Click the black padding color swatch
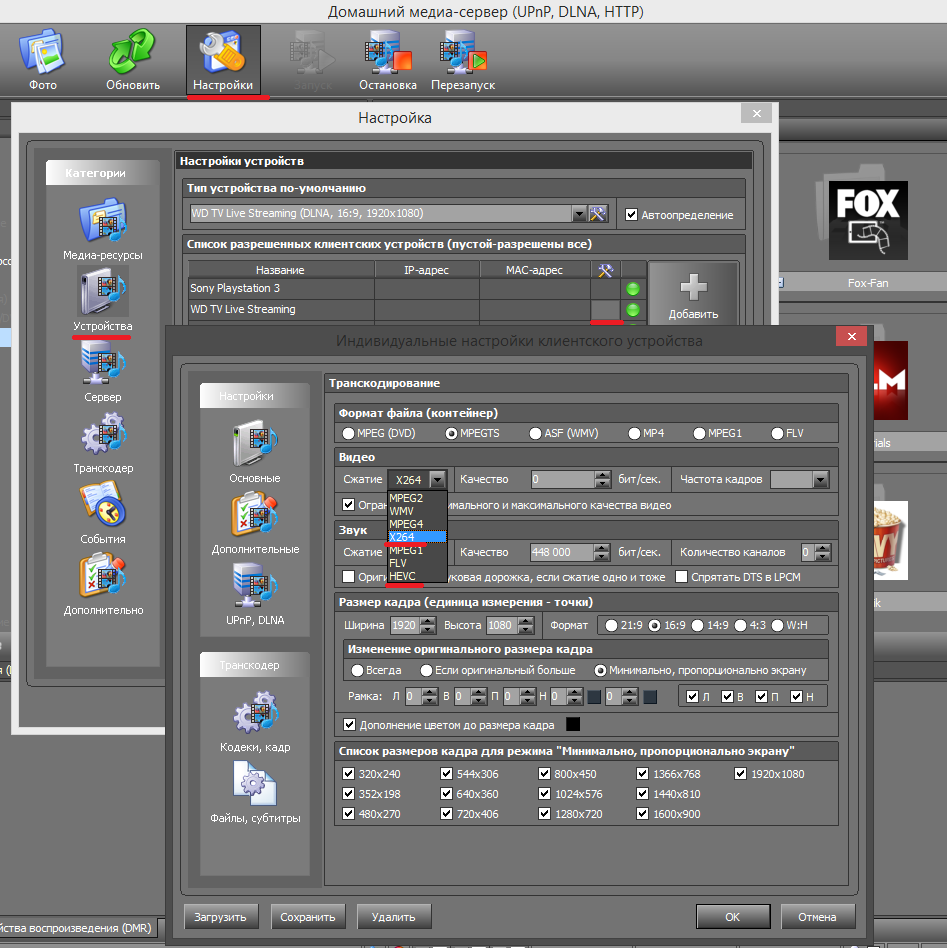The width and height of the screenshot is (947, 948). pyautogui.click(x=573, y=725)
